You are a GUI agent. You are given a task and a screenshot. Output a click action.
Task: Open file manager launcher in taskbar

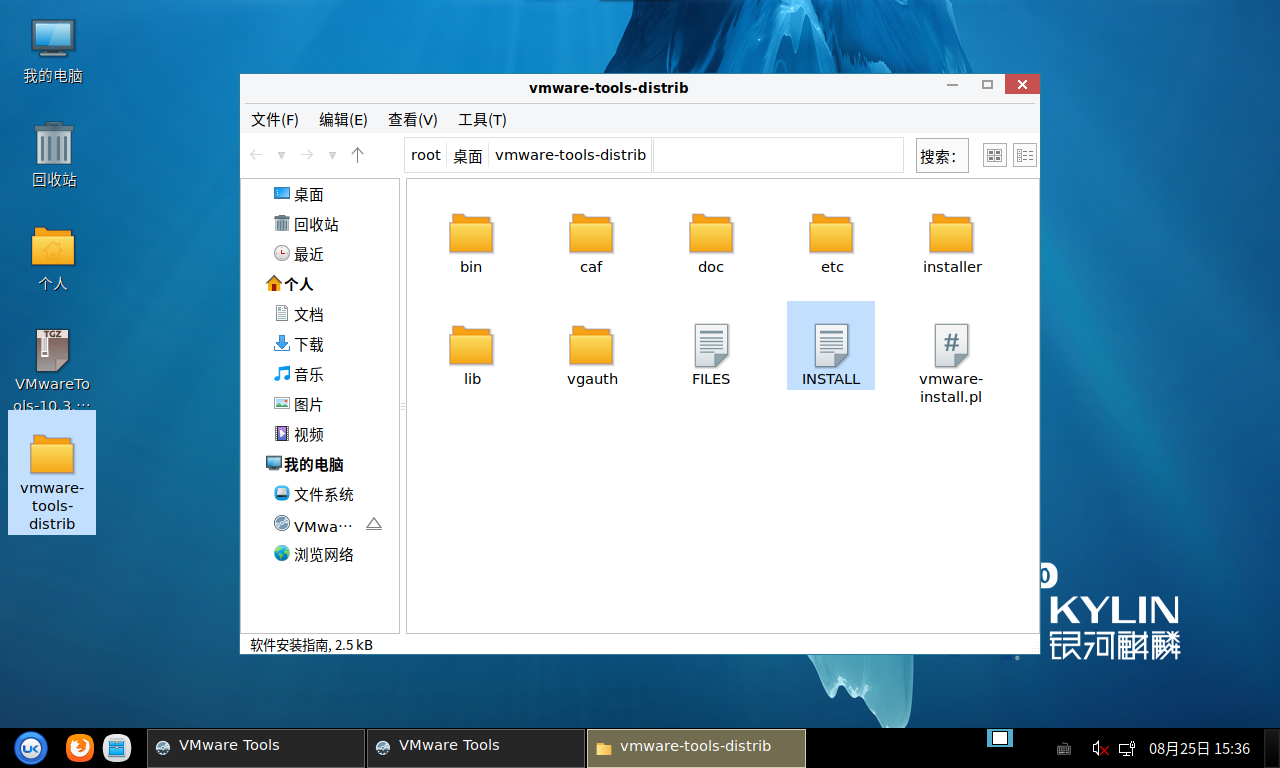point(118,748)
